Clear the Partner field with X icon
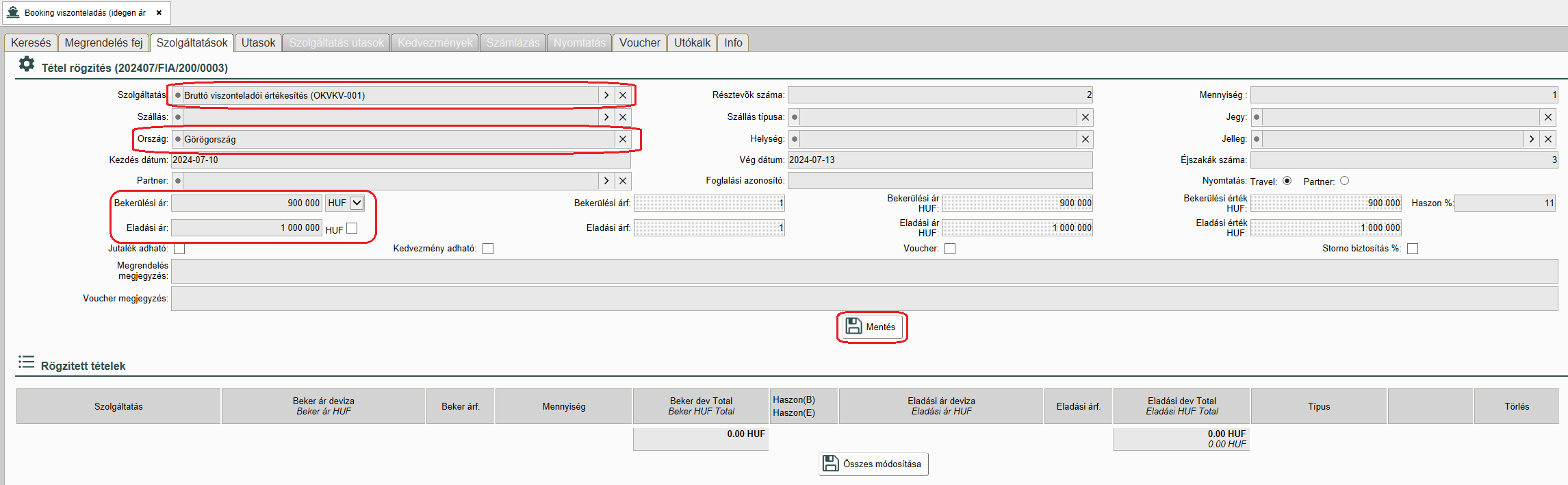 [x=623, y=181]
